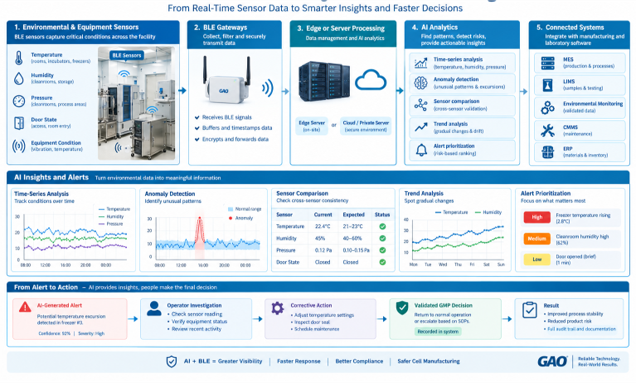Click 'Encrypts and forwards data' list item
The image size is (636, 383).
pyautogui.click(x=235, y=139)
